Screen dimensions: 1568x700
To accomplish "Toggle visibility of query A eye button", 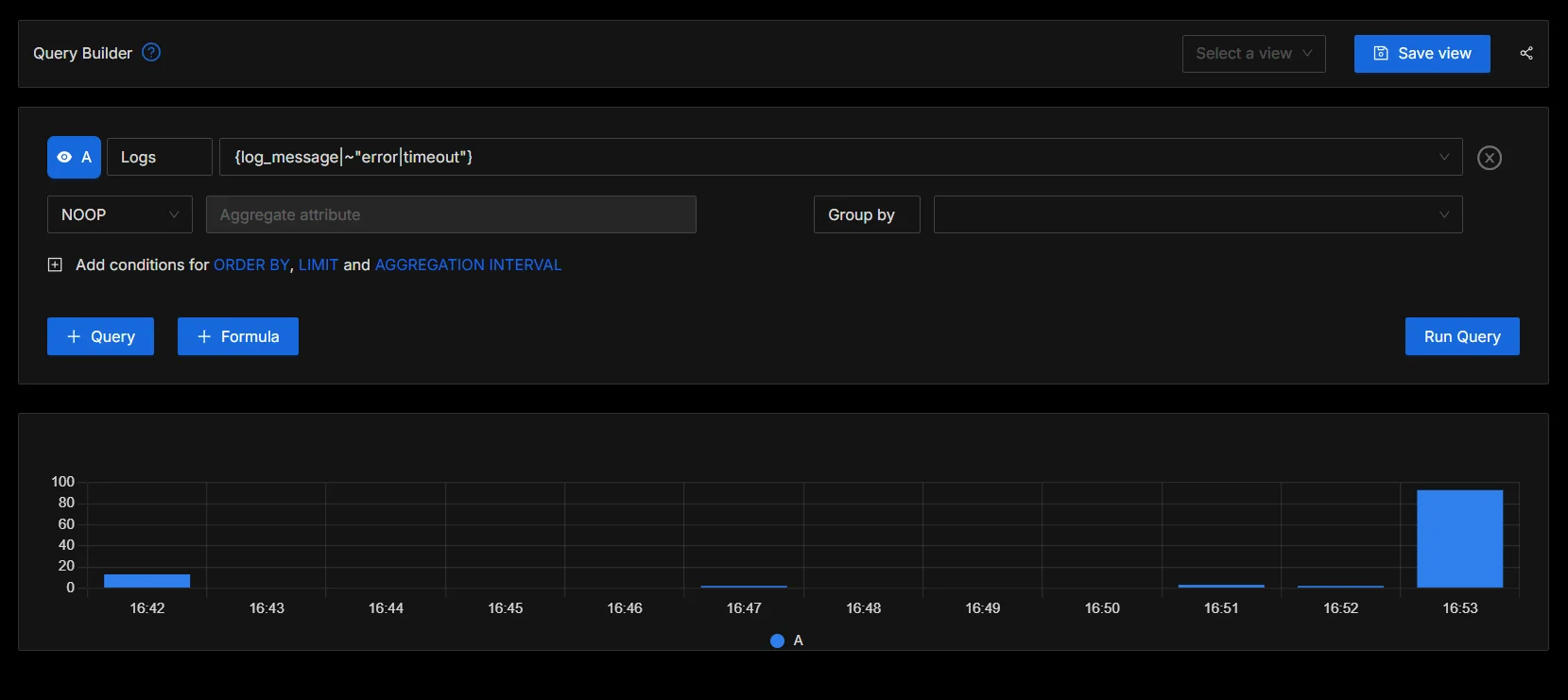I will tap(74, 158).
